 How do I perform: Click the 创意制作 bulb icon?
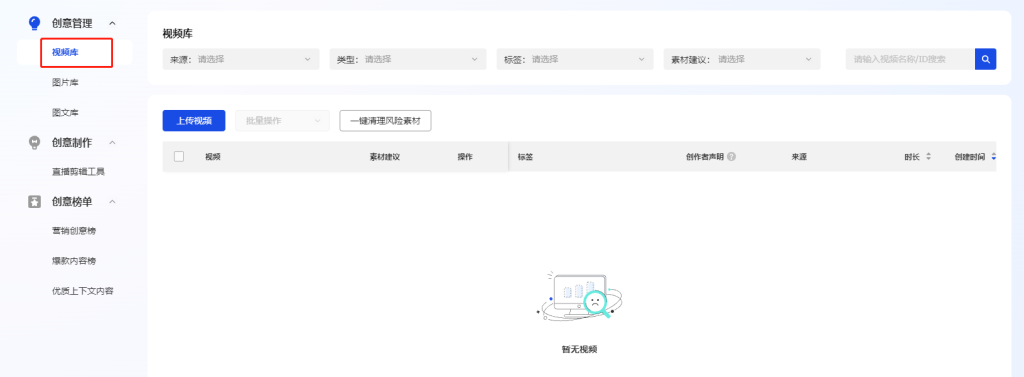[x=35, y=142]
